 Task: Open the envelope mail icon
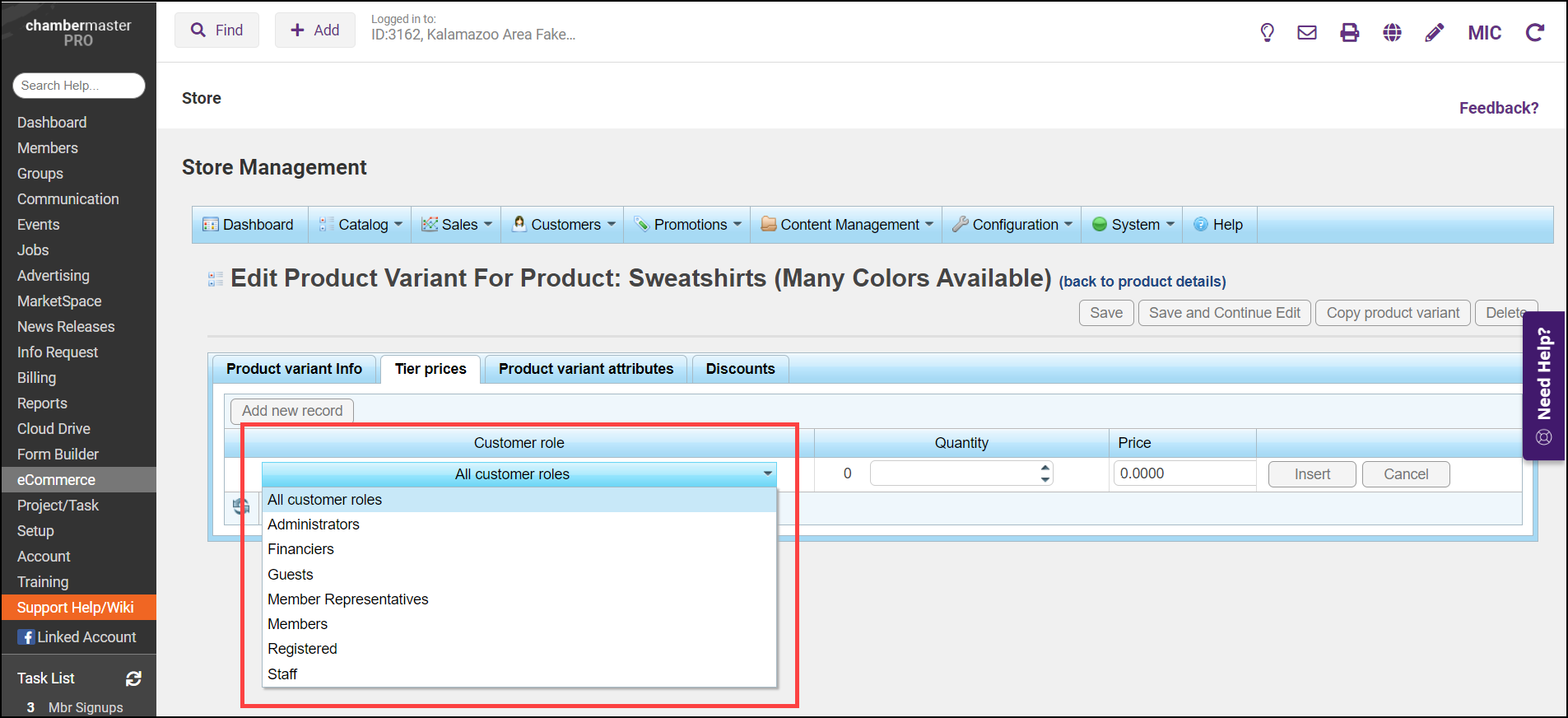click(x=1307, y=33)
